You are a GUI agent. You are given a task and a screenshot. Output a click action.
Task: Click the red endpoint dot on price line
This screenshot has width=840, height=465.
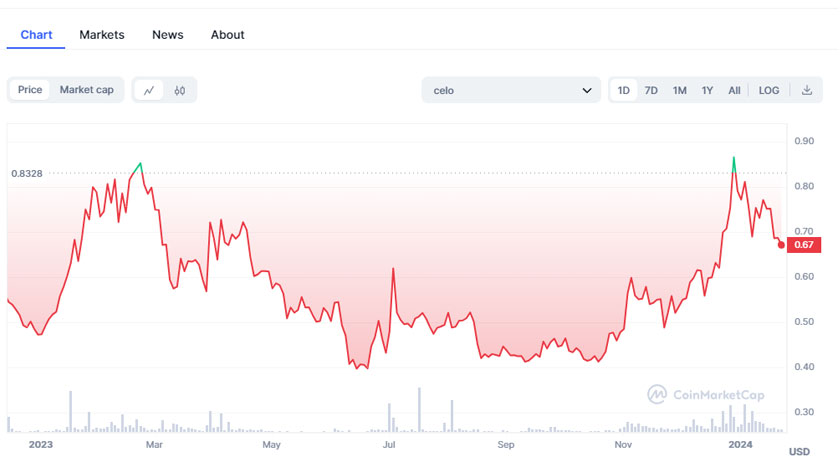(781, 245)
